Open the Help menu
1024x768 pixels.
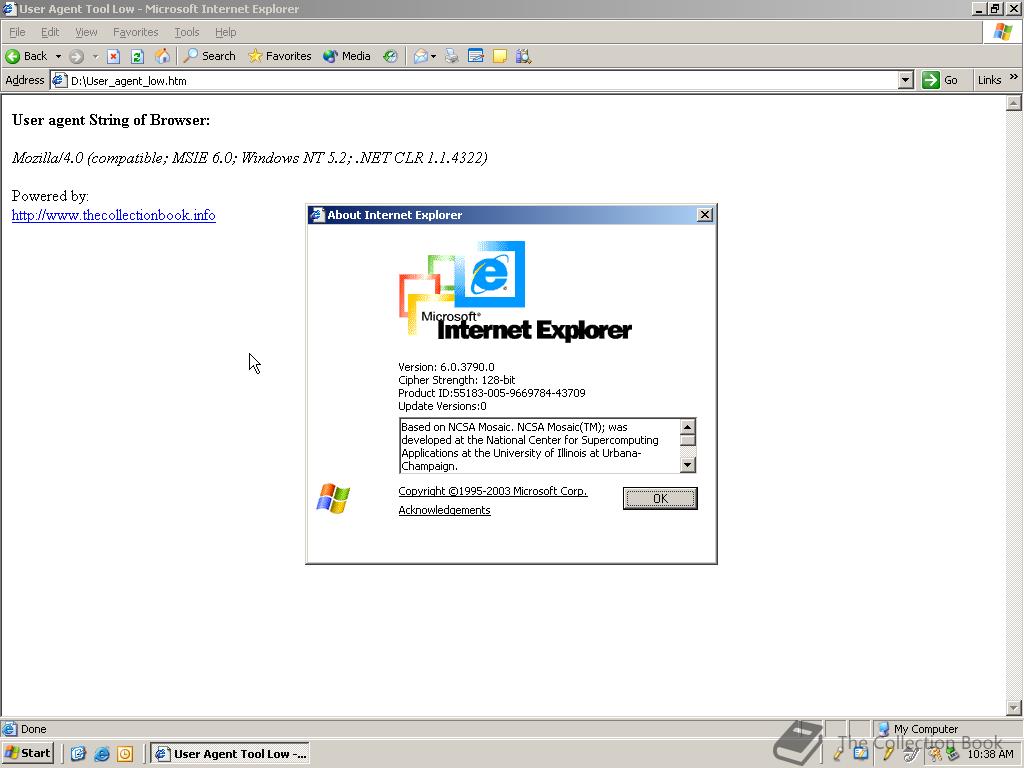point(225,32)
